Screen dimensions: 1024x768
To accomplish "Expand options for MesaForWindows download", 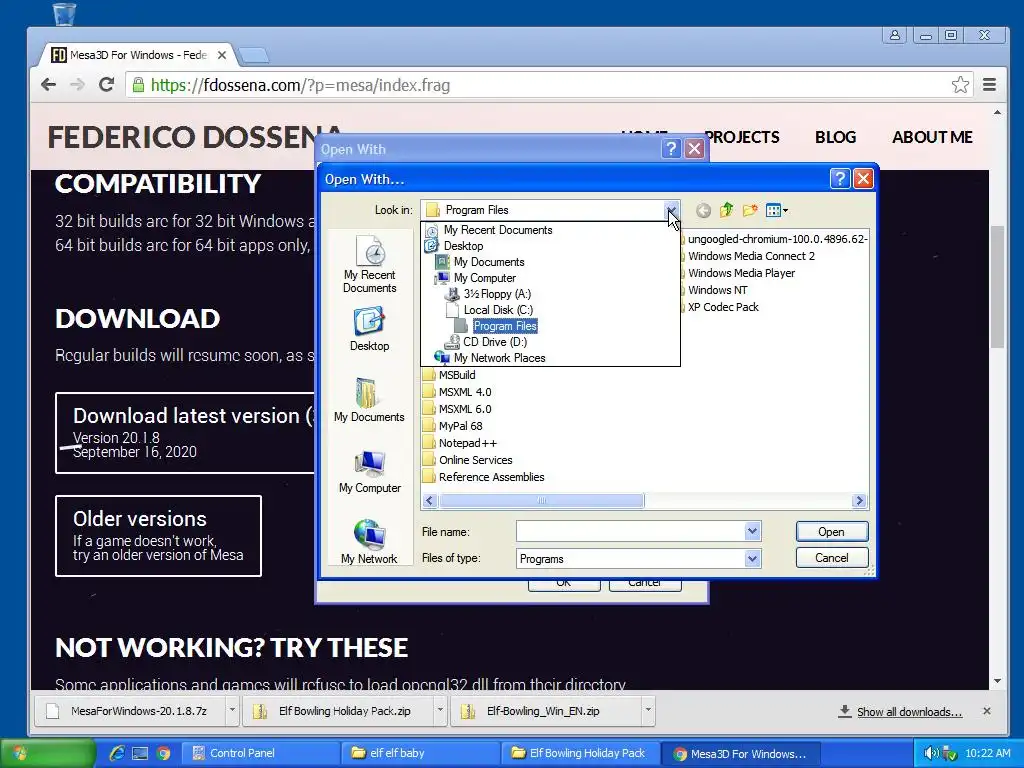I will (232, 711).
